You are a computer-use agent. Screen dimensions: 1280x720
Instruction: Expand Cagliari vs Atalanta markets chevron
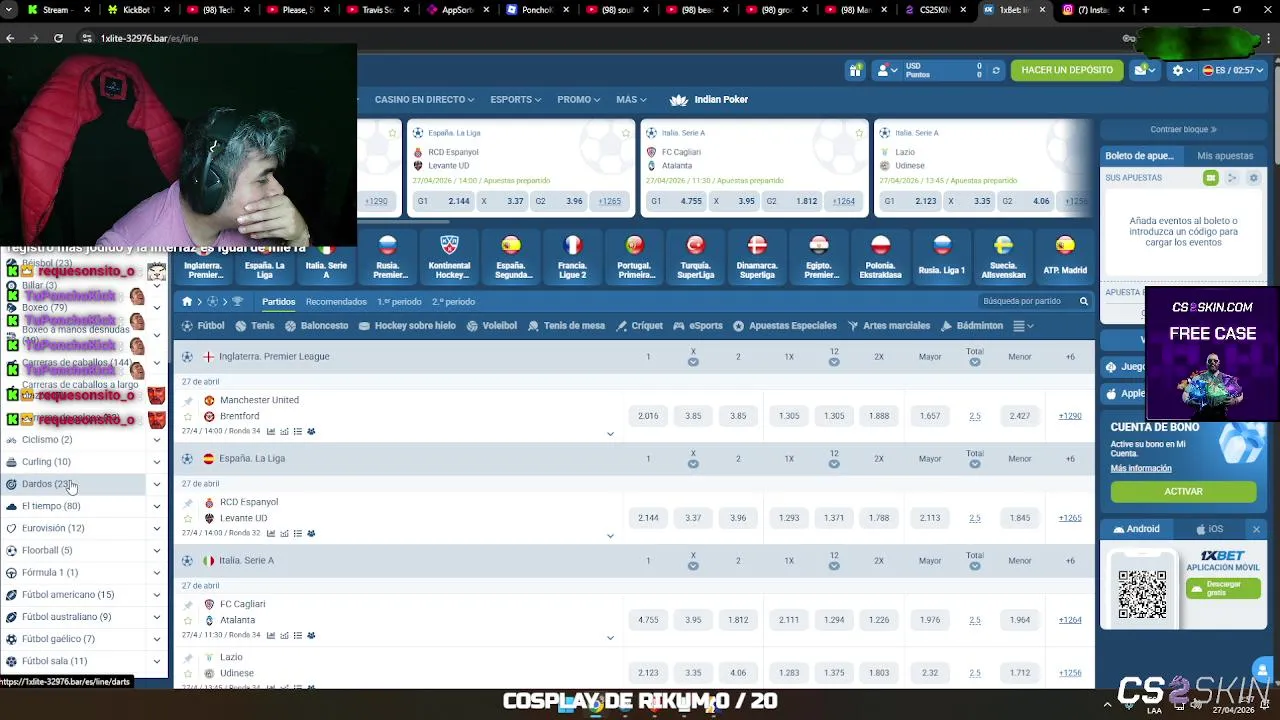pos(610,638)
